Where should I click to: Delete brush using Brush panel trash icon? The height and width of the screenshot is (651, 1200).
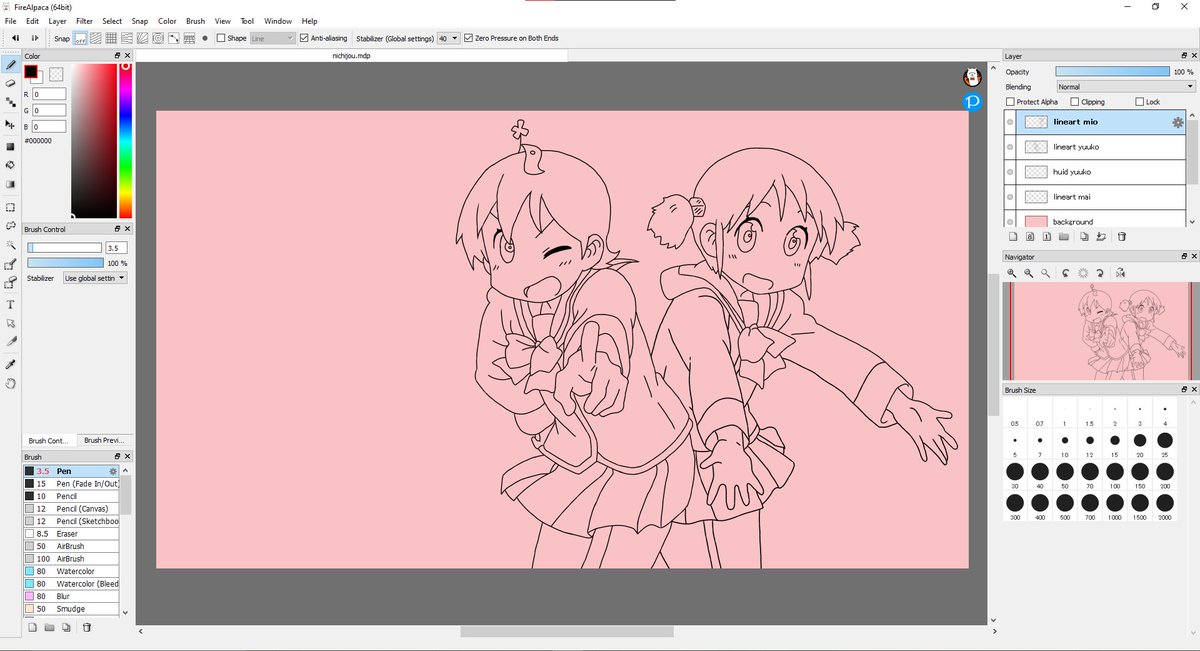tap(87, 627)
